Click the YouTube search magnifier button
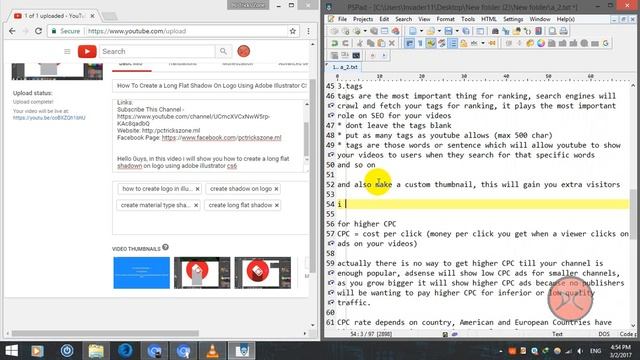Viewport: 640px width, 360px height. click(x=223, y=51)
